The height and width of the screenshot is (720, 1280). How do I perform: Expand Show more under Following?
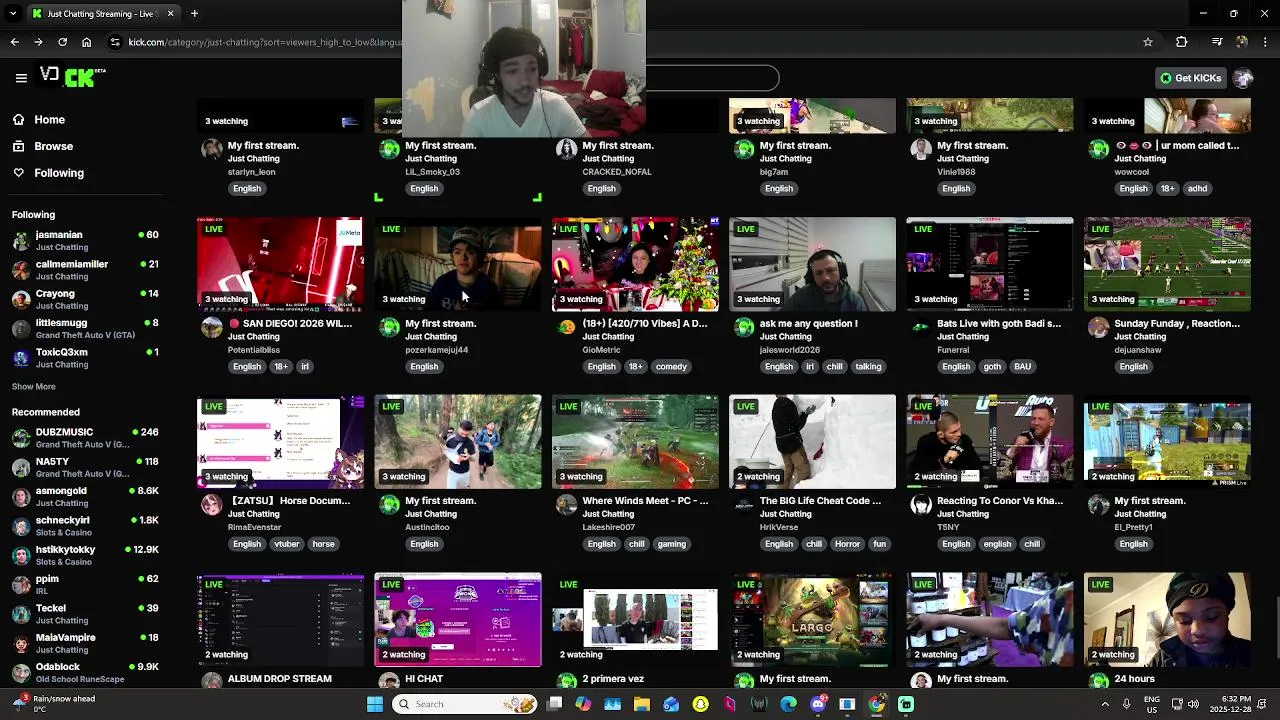coord(34,387)
